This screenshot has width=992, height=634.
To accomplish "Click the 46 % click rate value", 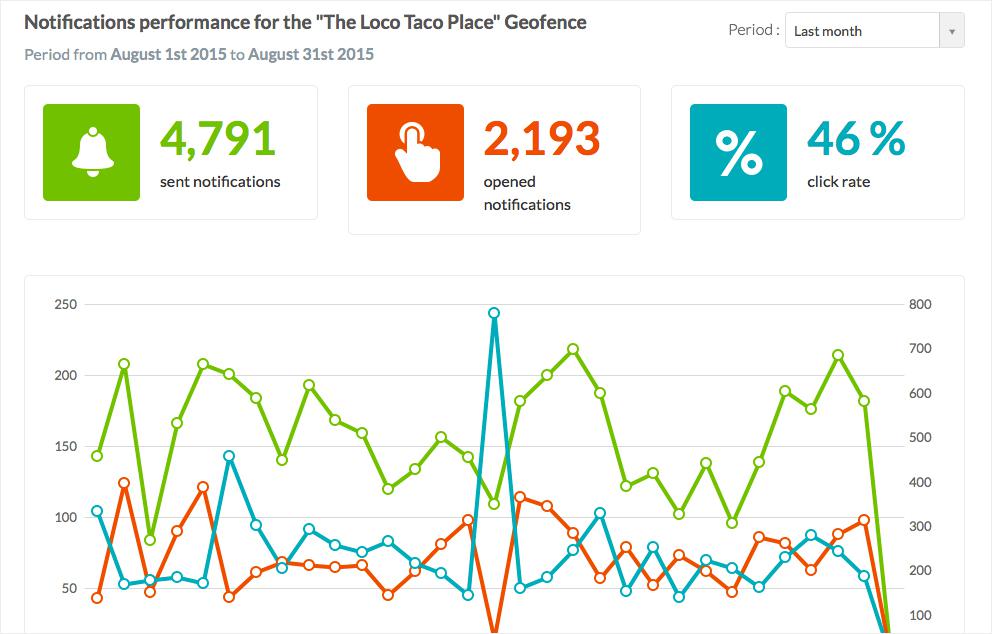I will (856, 138).
